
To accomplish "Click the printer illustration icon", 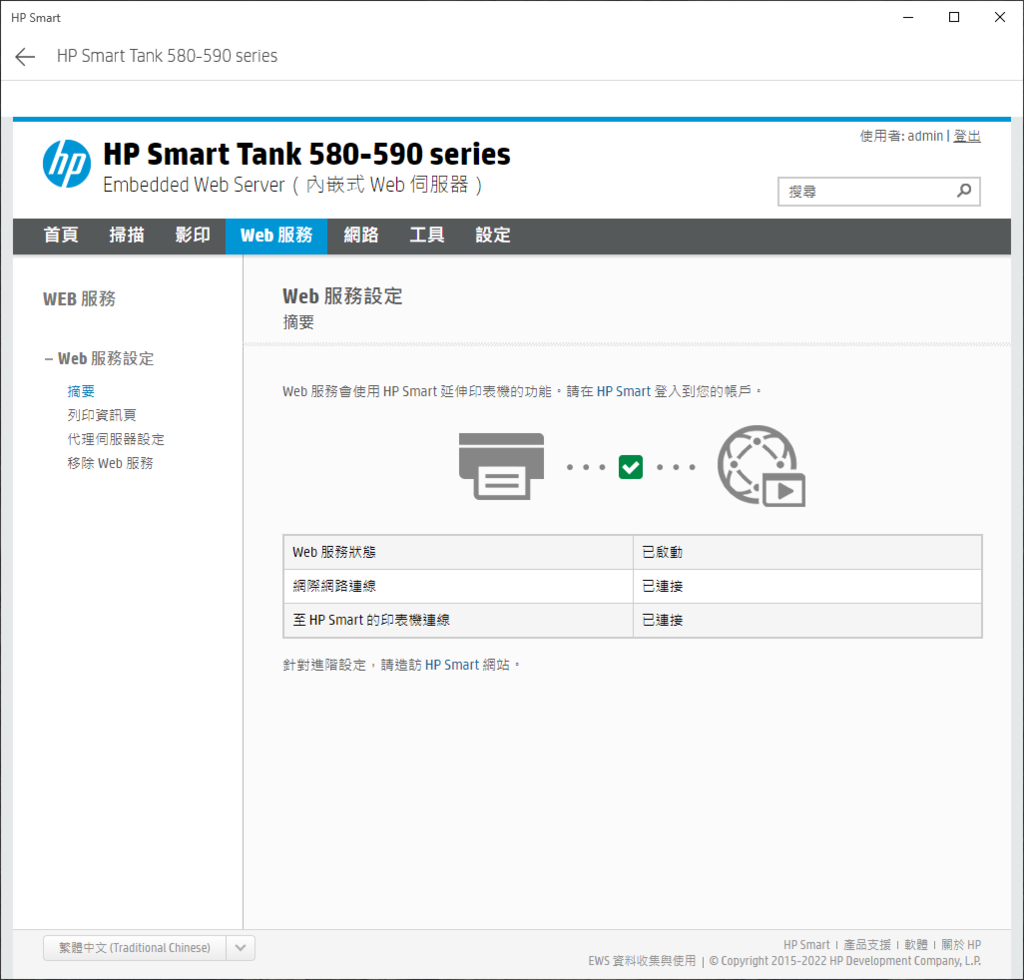I will point(502,466).
